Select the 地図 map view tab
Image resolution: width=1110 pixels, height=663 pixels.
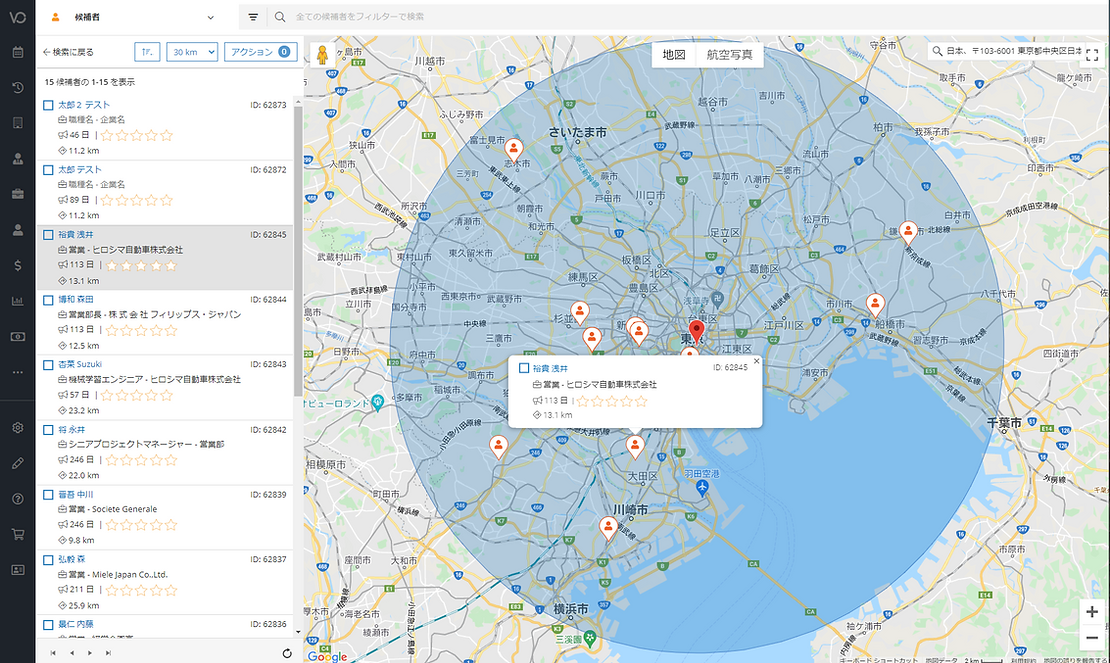tap(674, 55)
